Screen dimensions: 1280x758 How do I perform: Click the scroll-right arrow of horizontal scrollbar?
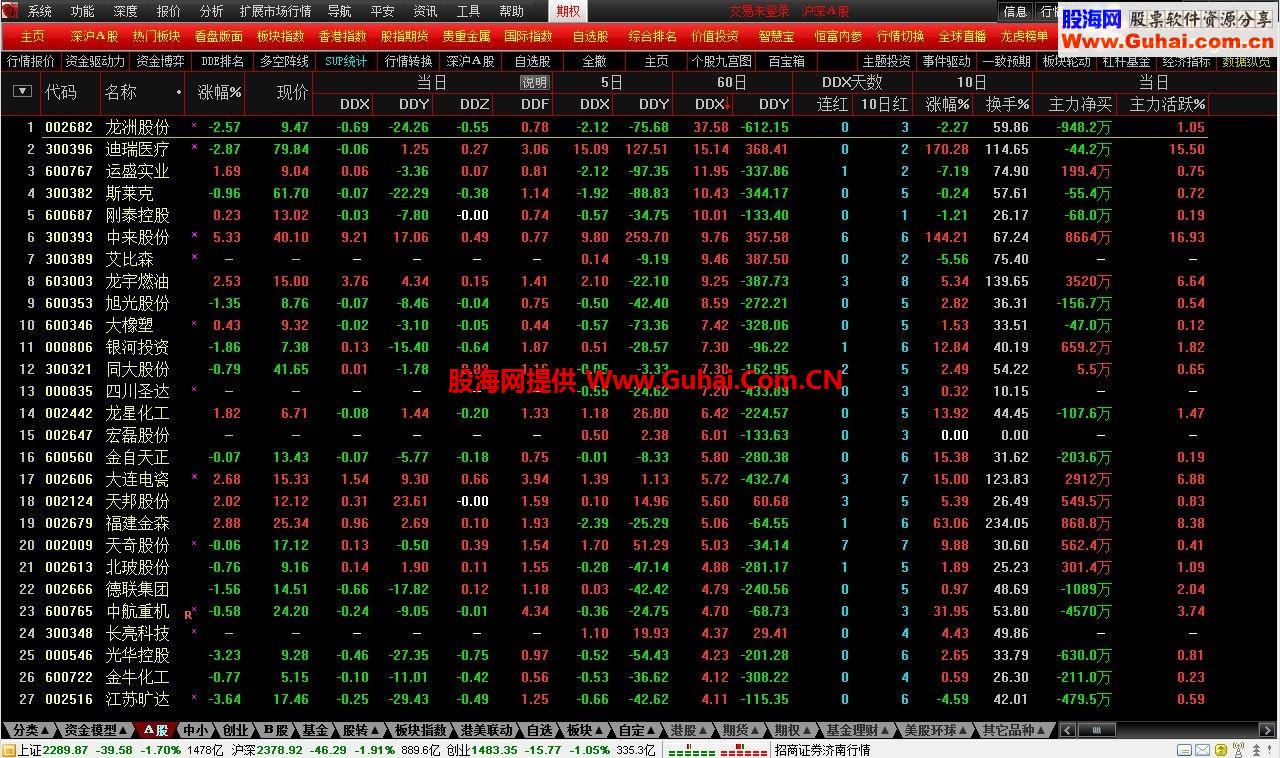click(1267, 730)
